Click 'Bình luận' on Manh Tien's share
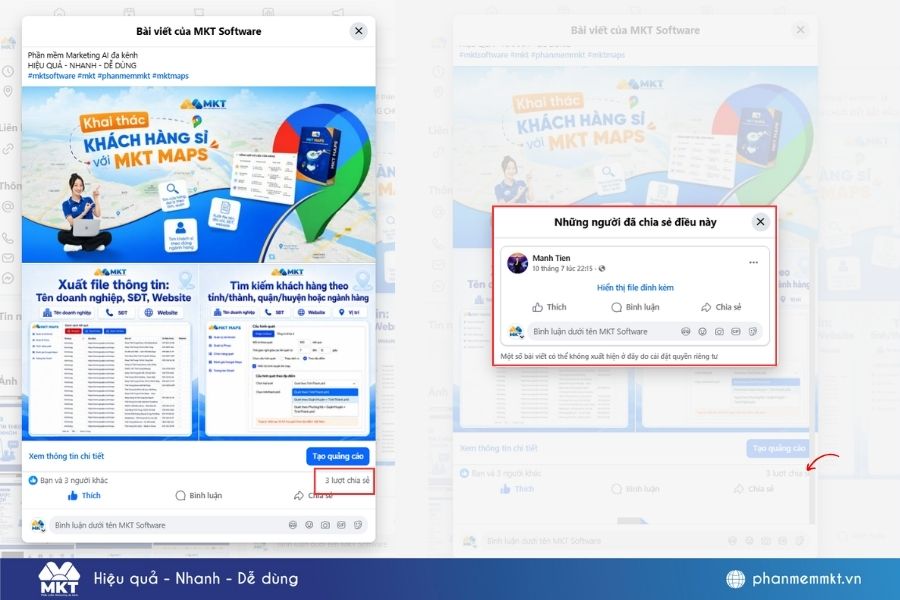Image resolution: width=900 pixels, height=600 pixels. click(x=635, y=307)
